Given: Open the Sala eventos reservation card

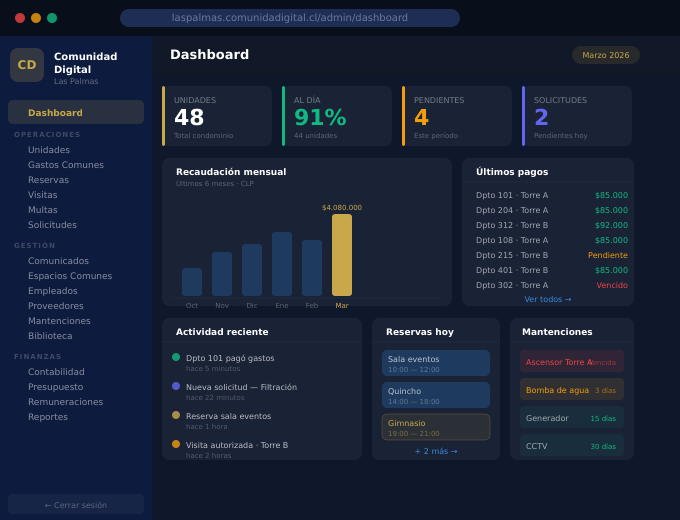Looking at the screenshot, I should pos(436,363).
